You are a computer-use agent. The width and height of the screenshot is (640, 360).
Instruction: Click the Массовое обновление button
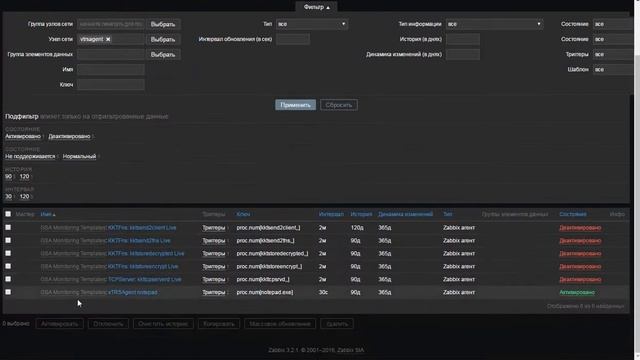pyautogui.click(x=280, y=324)
